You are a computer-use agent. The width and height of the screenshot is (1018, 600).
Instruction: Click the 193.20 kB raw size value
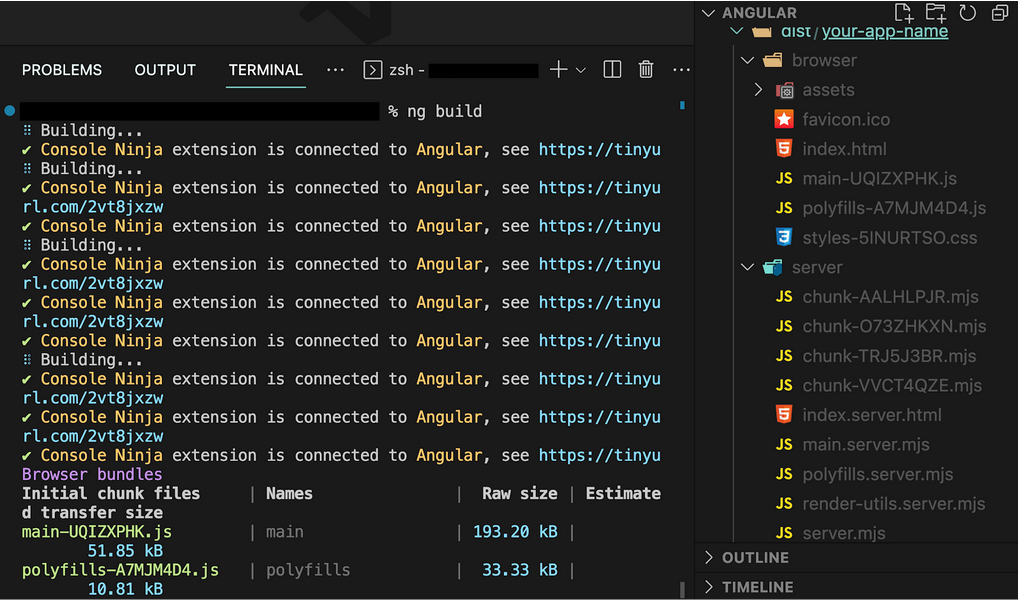(x=515, y=532)
